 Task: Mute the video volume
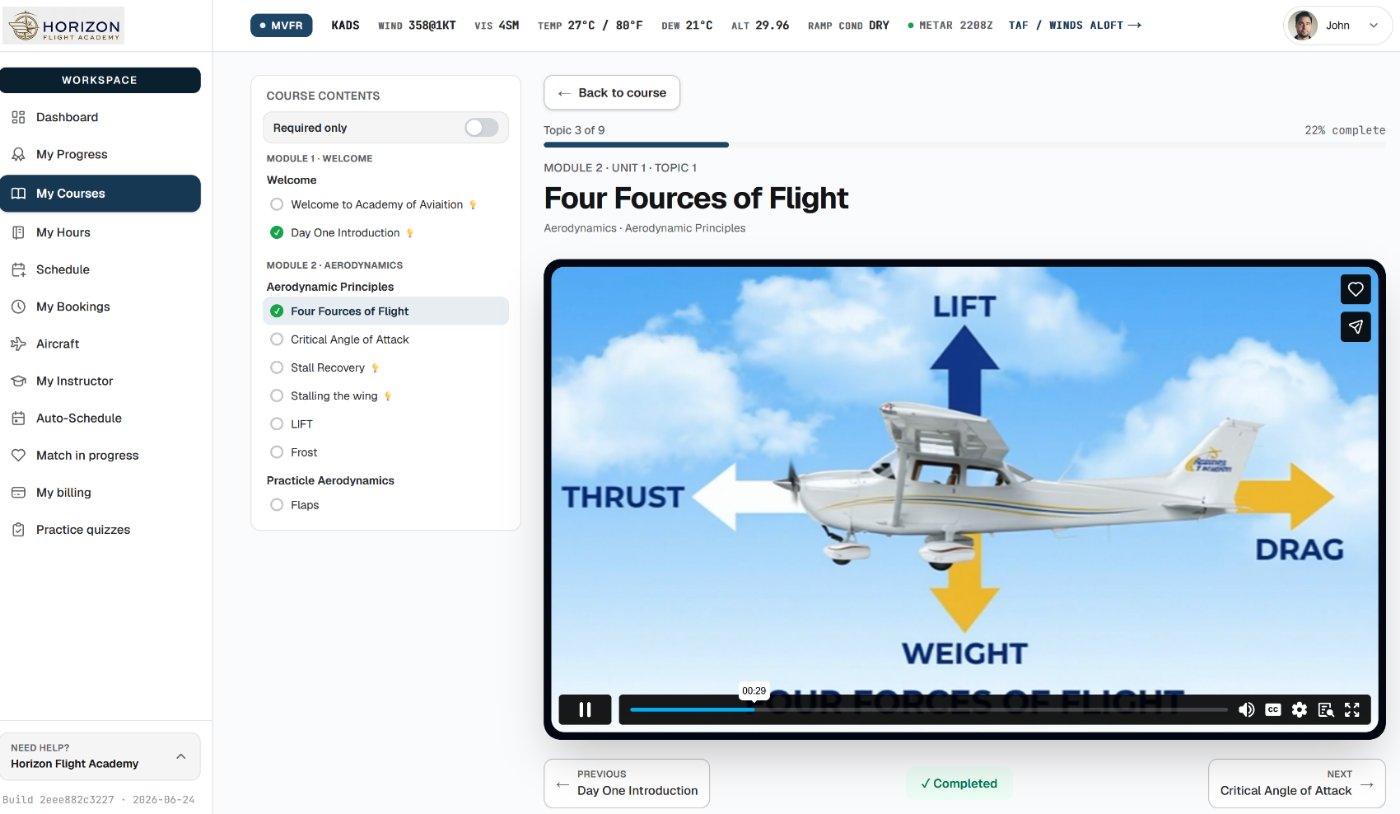(1246, 710)
